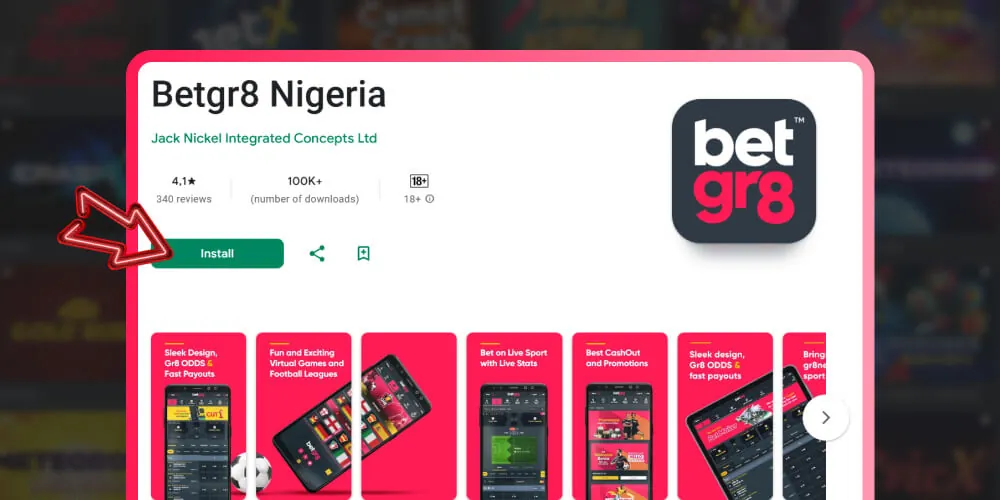This screenshot has width=1000, height=500.
Task: Open the Betgr8 app logo icon
Action: click(744, 171)
